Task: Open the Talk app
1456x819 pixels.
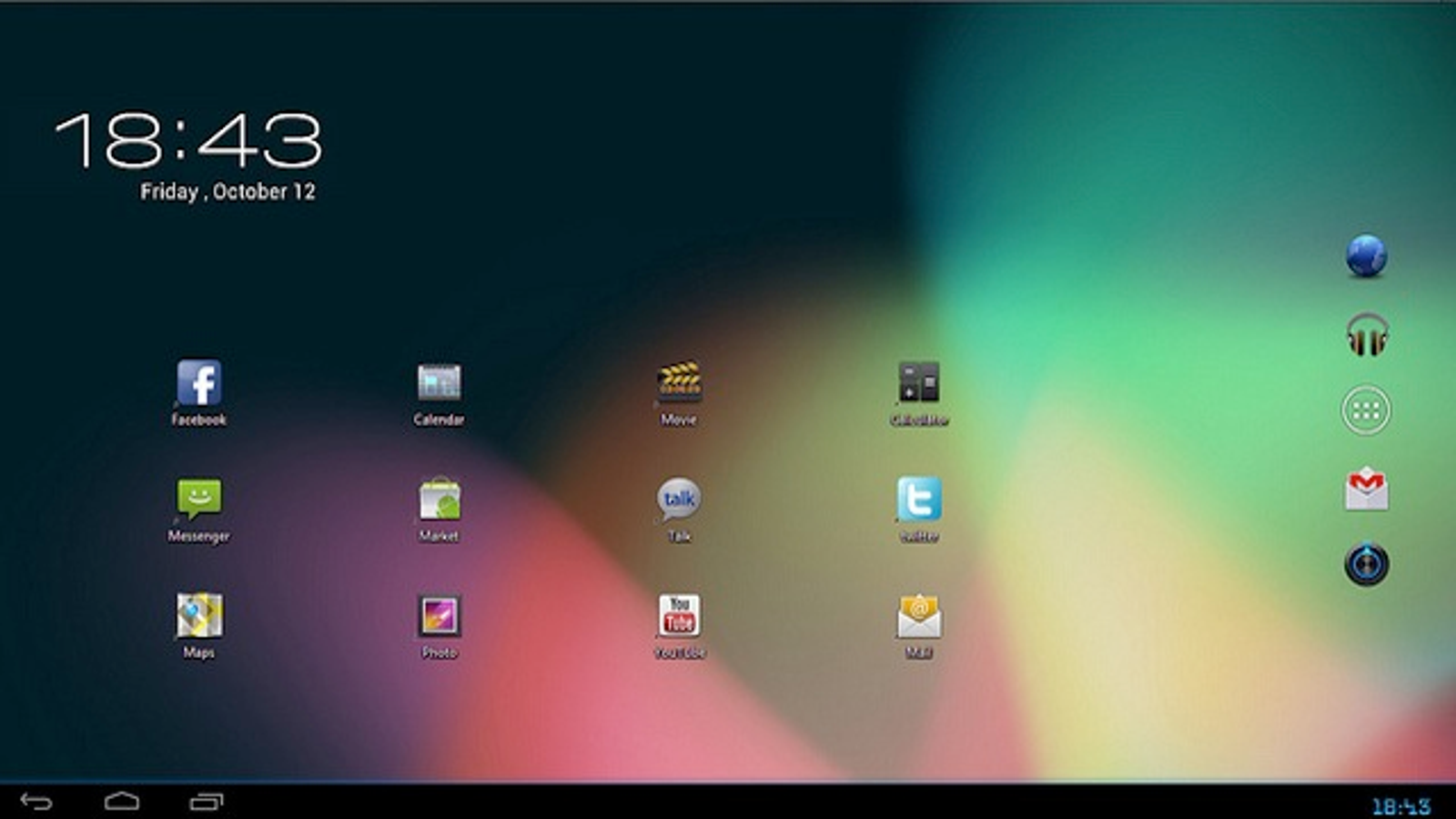Action: coord(679,500)
